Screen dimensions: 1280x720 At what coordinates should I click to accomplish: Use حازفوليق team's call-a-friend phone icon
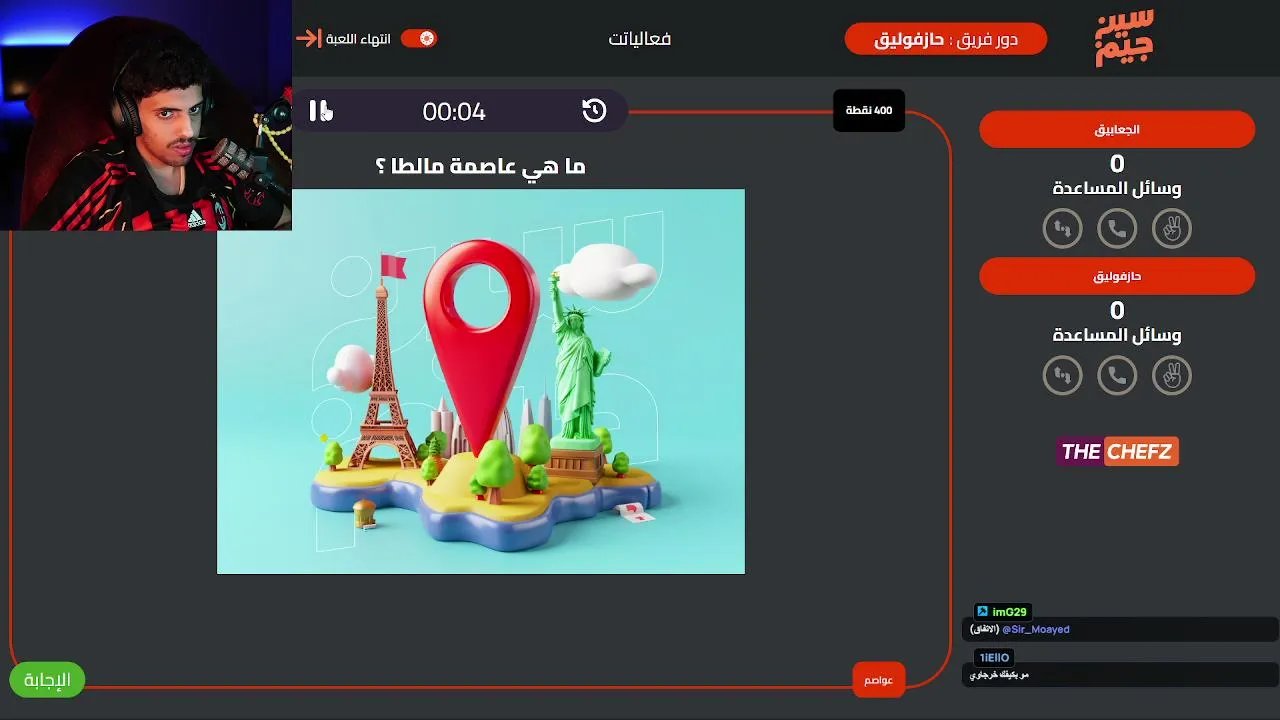click(1117, 376)
